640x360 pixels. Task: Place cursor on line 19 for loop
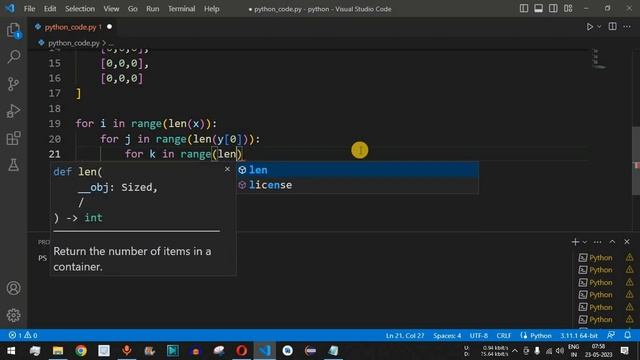coord(146,123)
